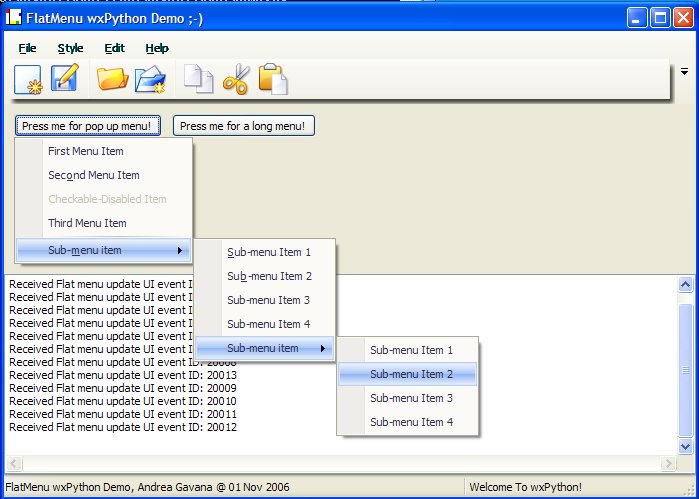The image size is (699, 499).
Task: Click the Edit document pencil icon
Action: (x=65, y=78)
